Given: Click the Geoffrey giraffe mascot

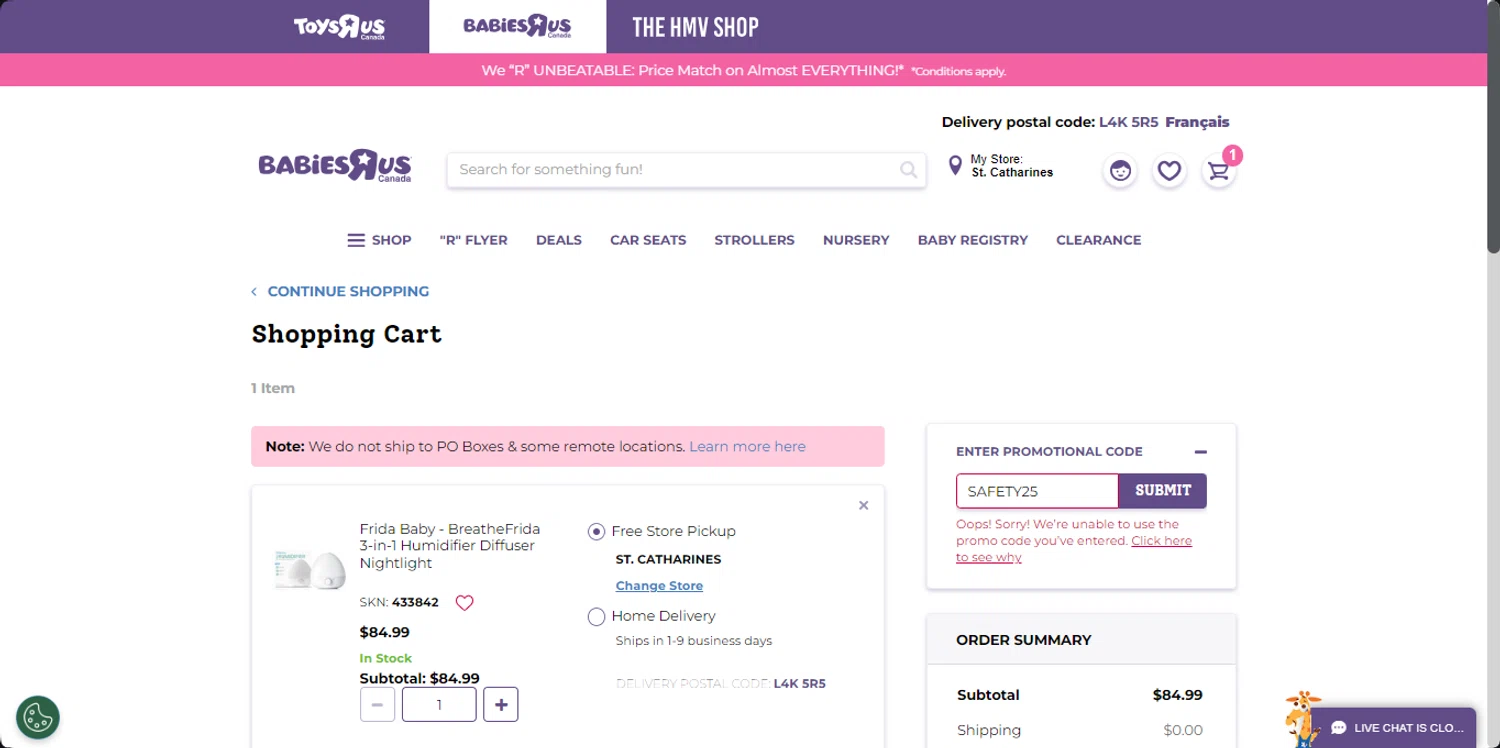Looking at the screenshot, I should click(1301, 718).
